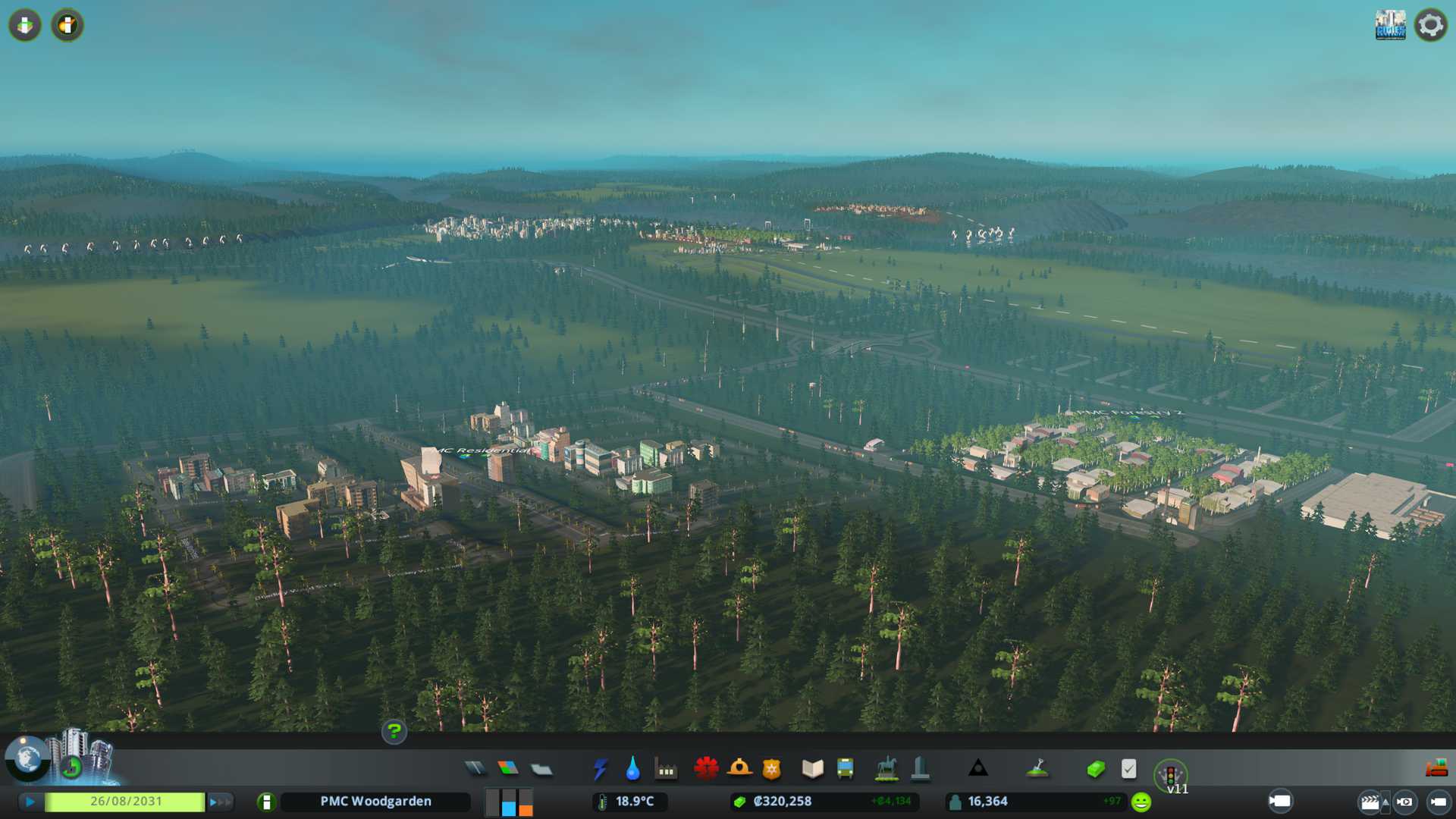Open the Electricity build menu
This screenshot has width=1456, height=819.
[x=600, y=769]
